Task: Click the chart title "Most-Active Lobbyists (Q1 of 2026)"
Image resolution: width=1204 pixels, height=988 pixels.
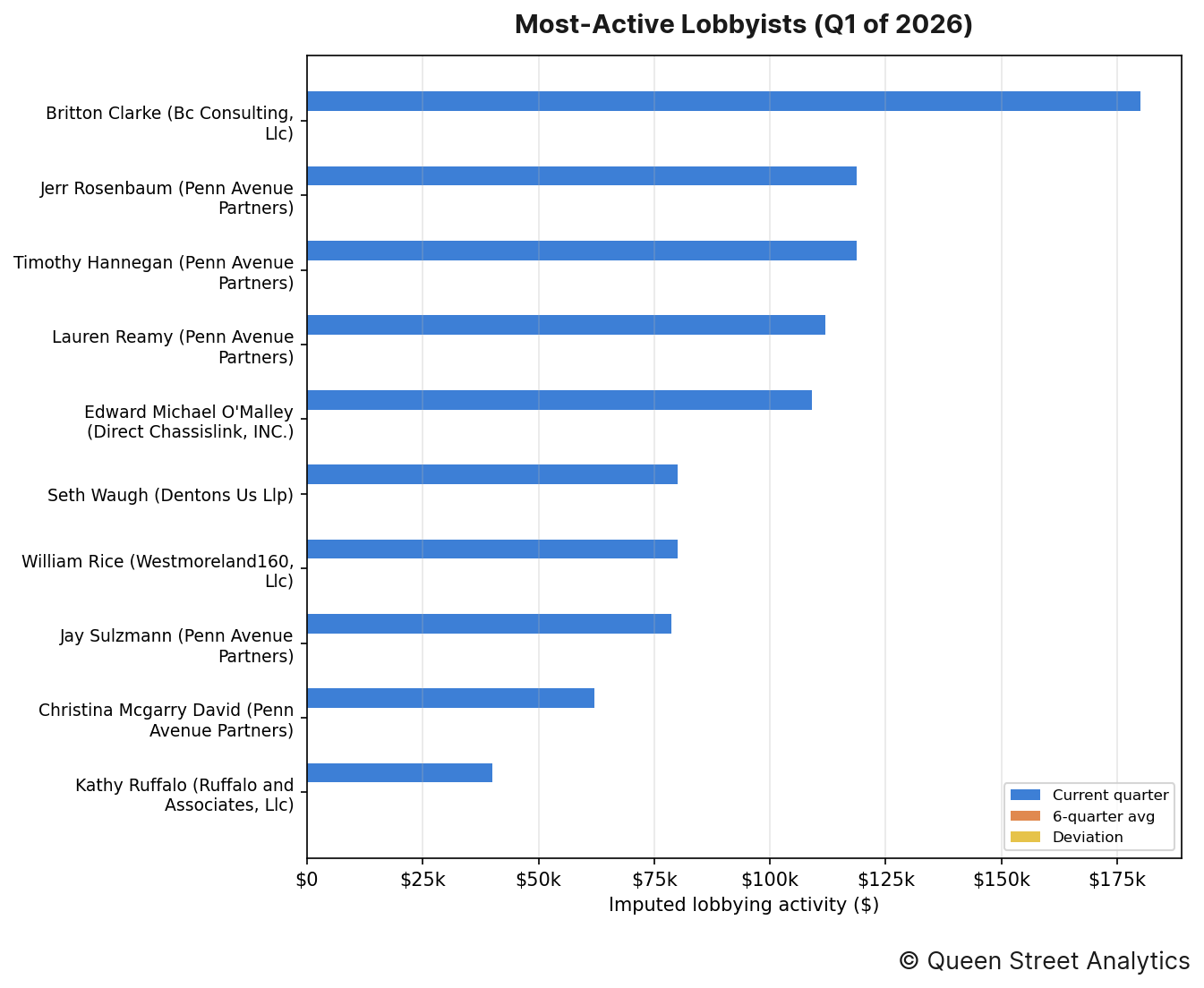Action: tap(743, 25)
